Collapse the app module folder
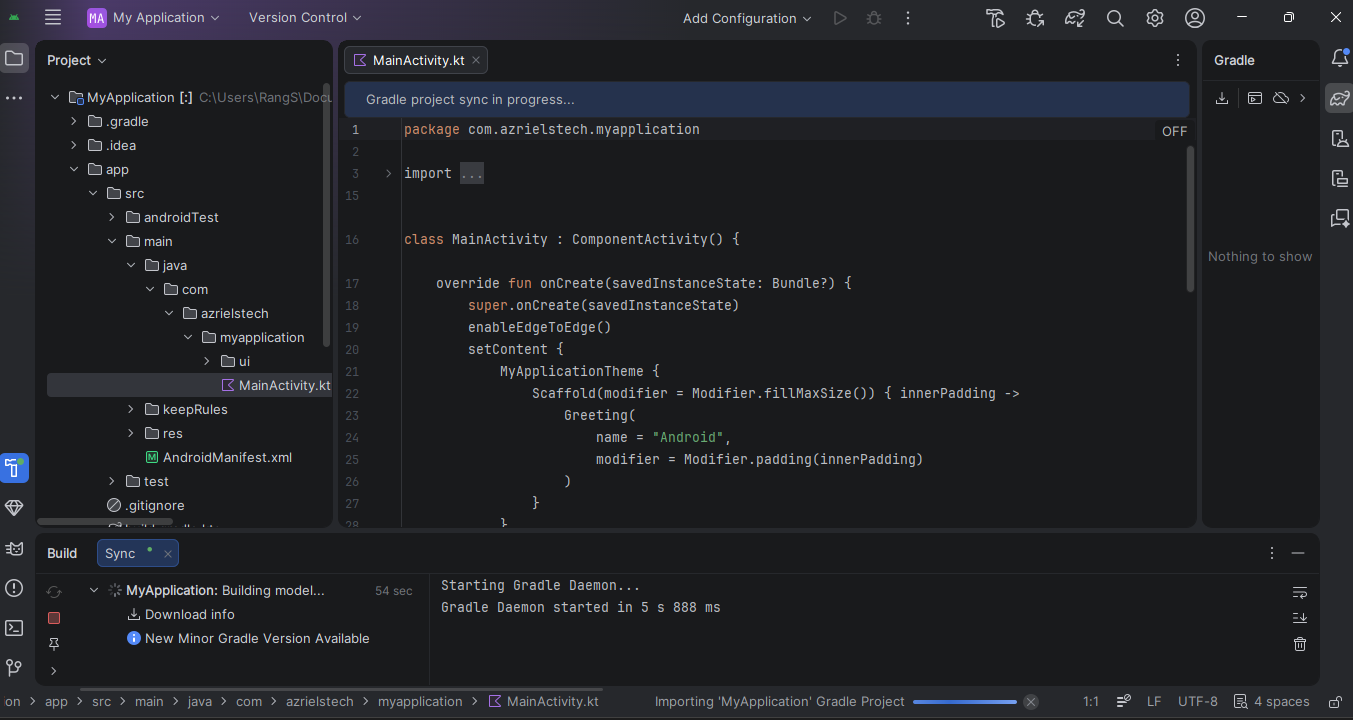The image size is (1353, 720). pos(74,169)
